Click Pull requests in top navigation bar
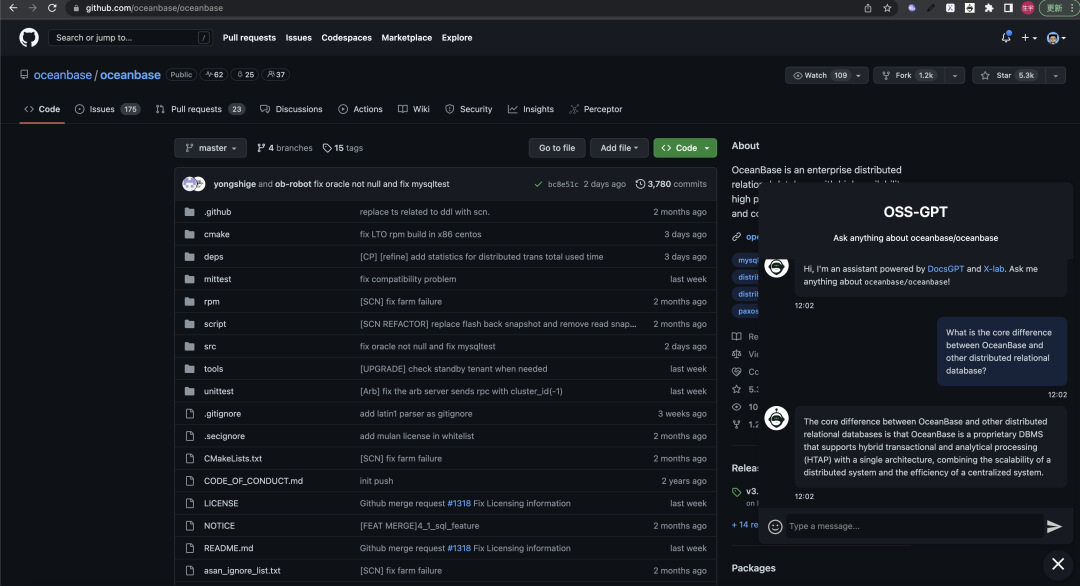 (249, 38)
